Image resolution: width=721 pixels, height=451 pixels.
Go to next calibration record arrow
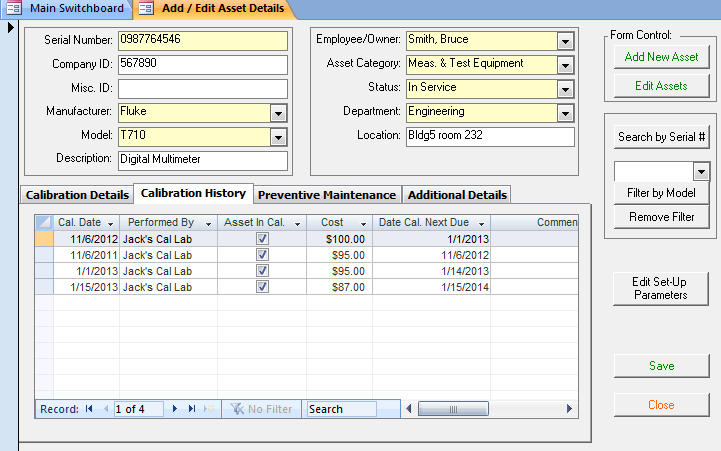174,409
